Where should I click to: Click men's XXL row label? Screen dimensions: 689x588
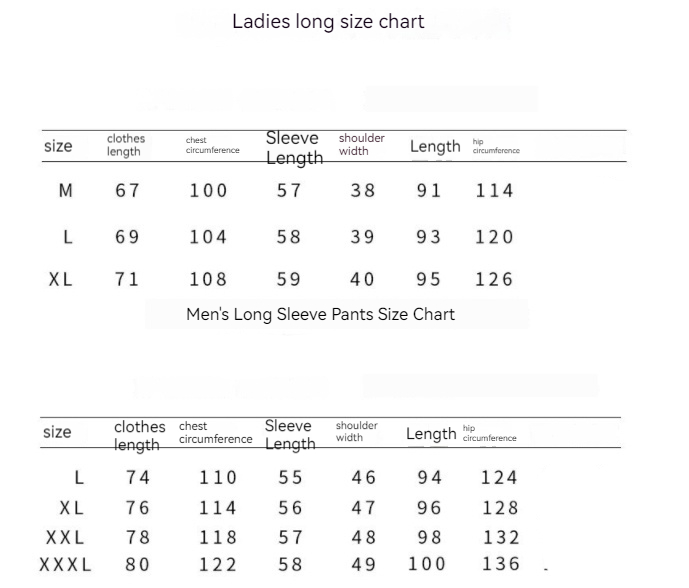(x=66, y=537)
